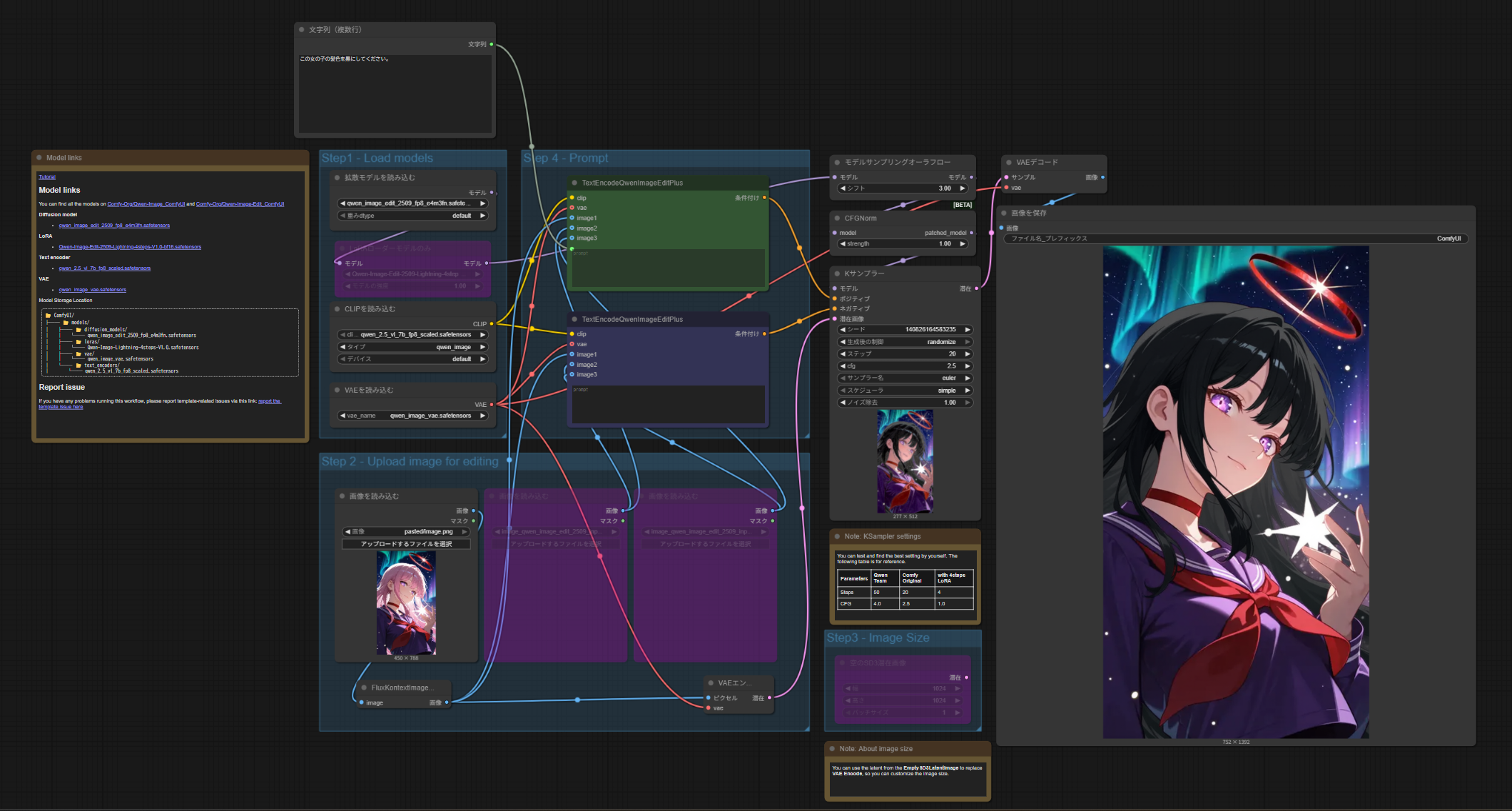Click the Kサンプラー node collapse dot

coord(837,273)
